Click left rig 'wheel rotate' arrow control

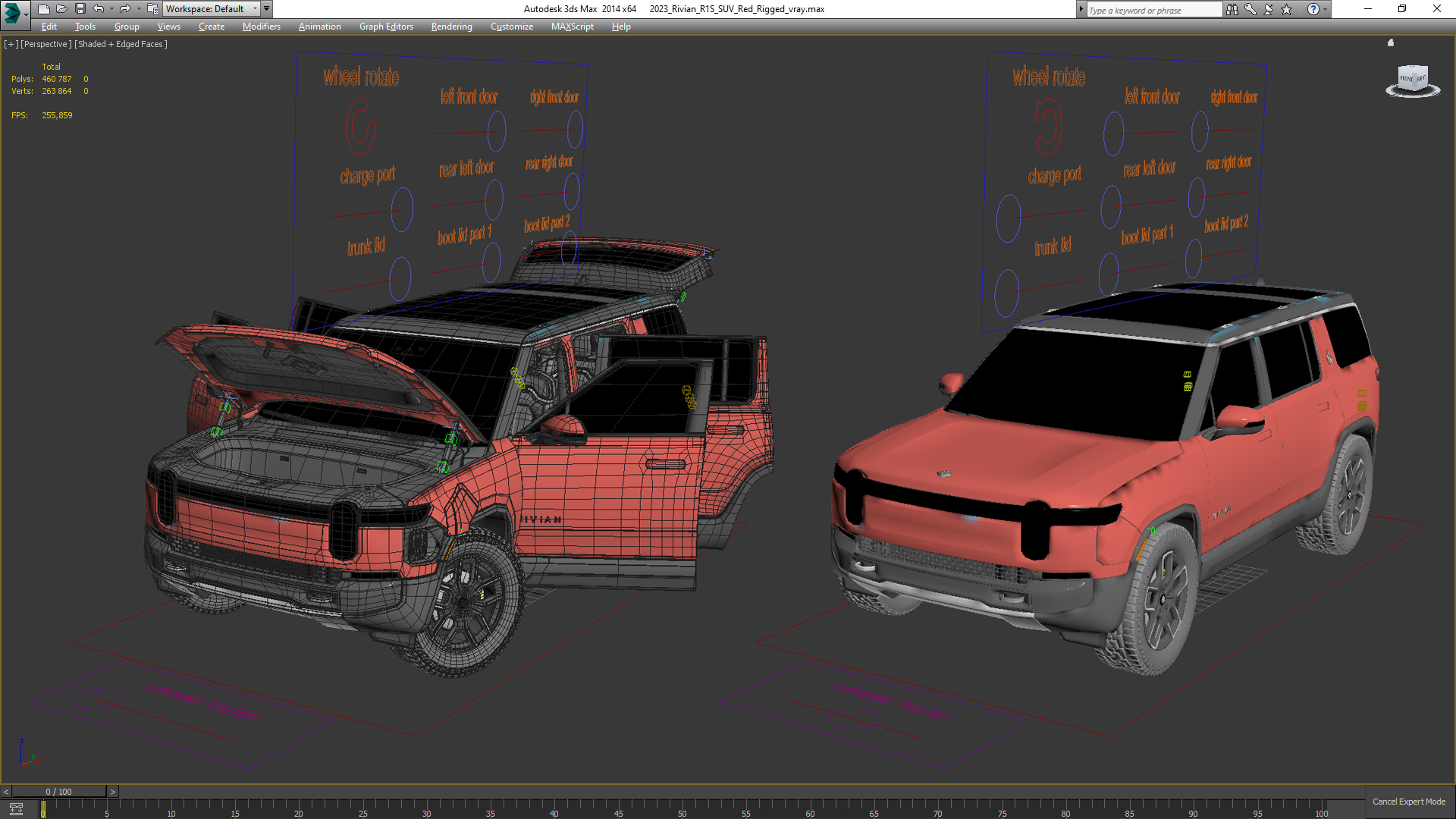(361, 127)
